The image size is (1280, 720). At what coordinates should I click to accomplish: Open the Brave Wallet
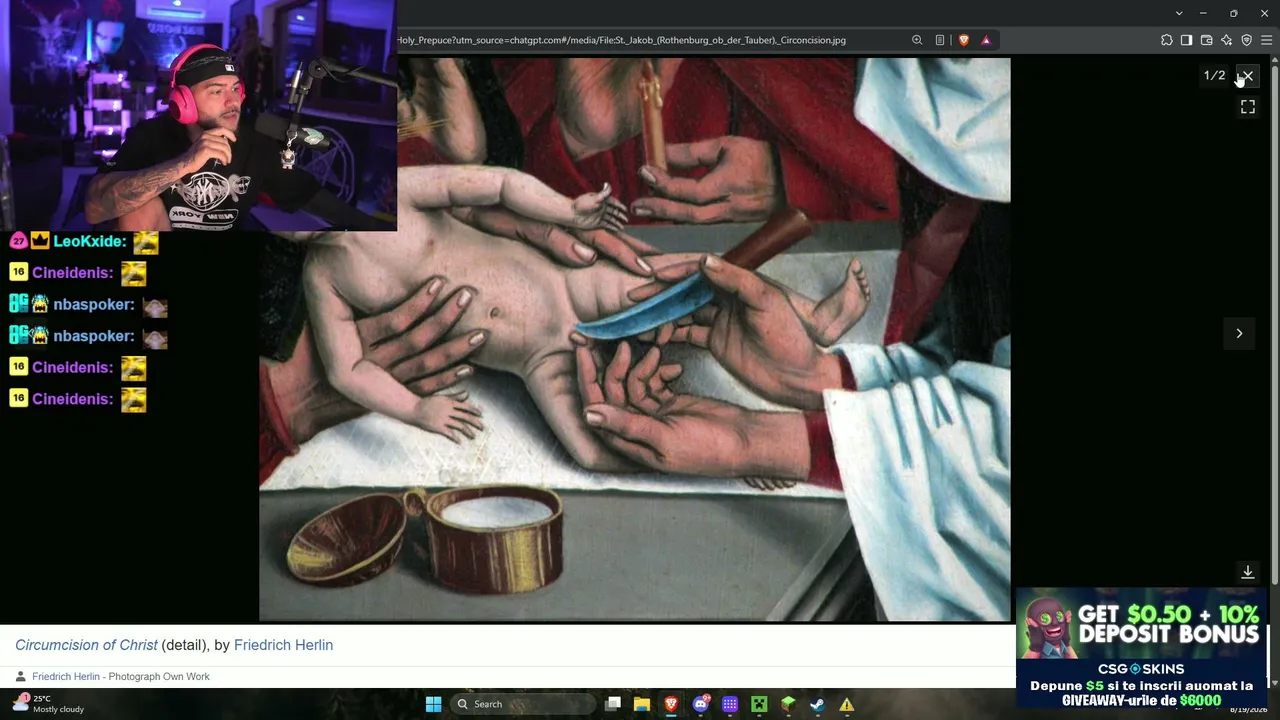(x=1207, y=40)
